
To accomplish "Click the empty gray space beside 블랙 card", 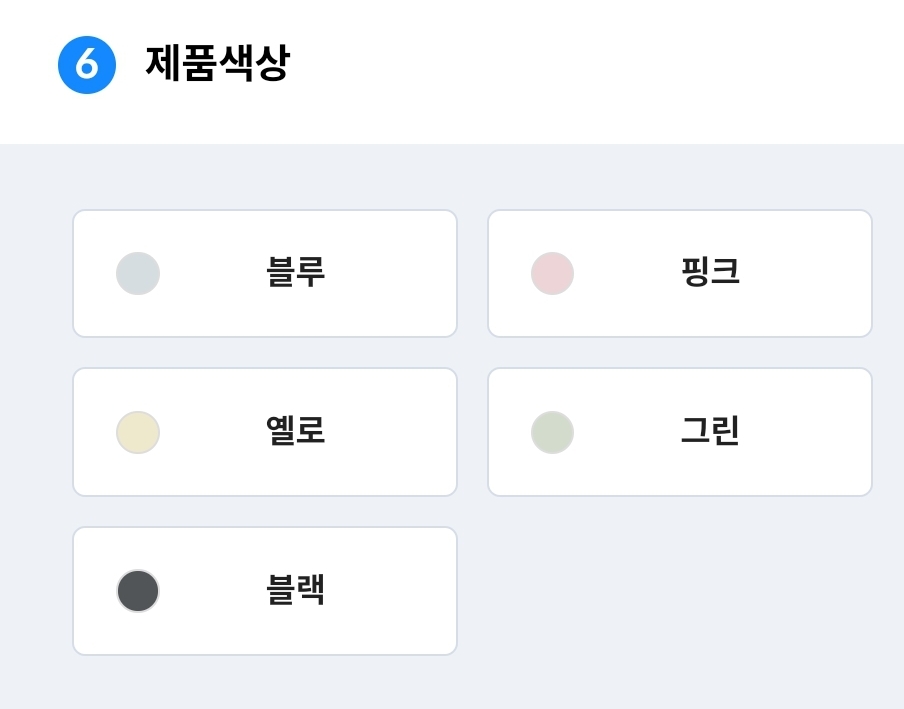I will [x=680, y=591].
